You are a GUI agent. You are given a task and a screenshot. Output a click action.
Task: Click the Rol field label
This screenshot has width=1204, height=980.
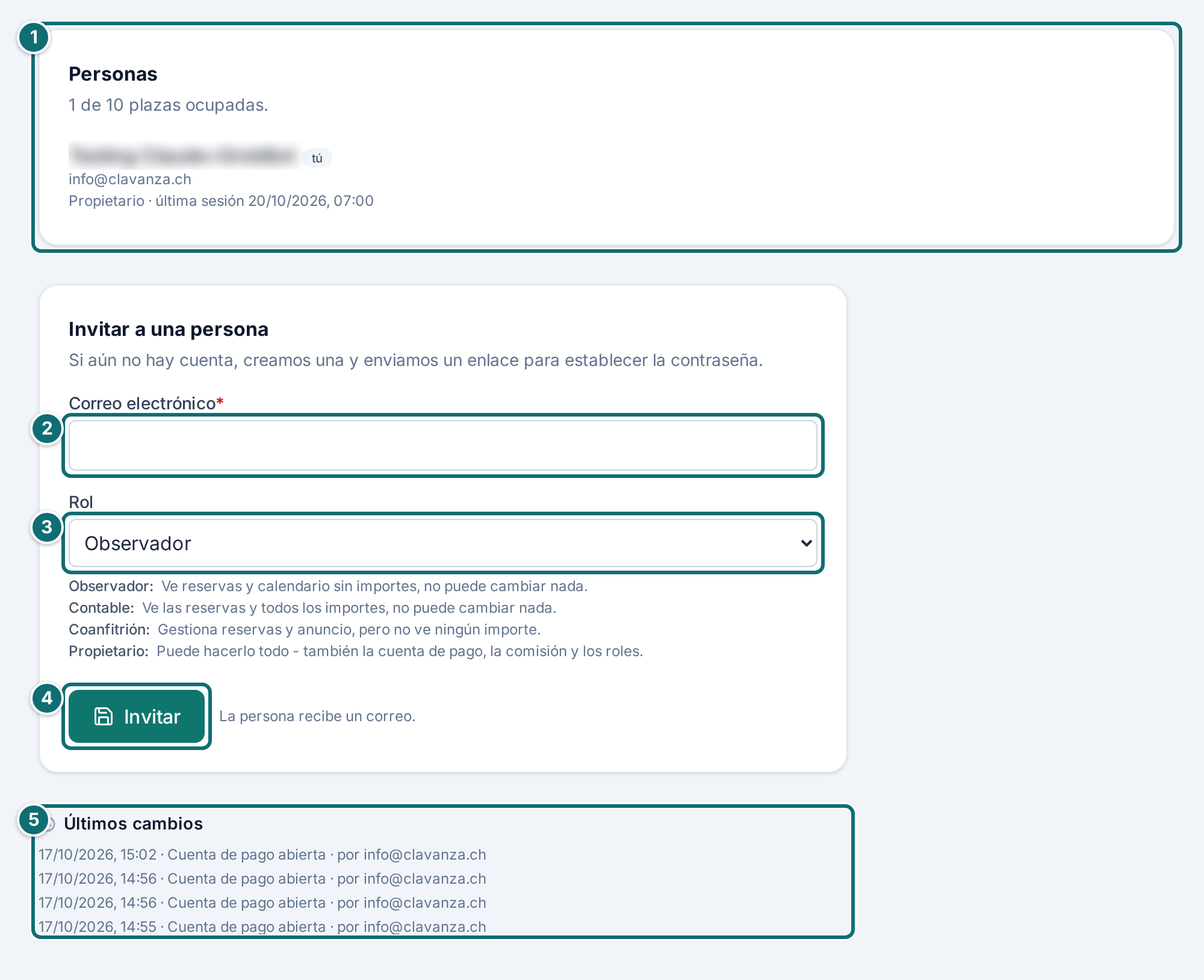(81, 502)
